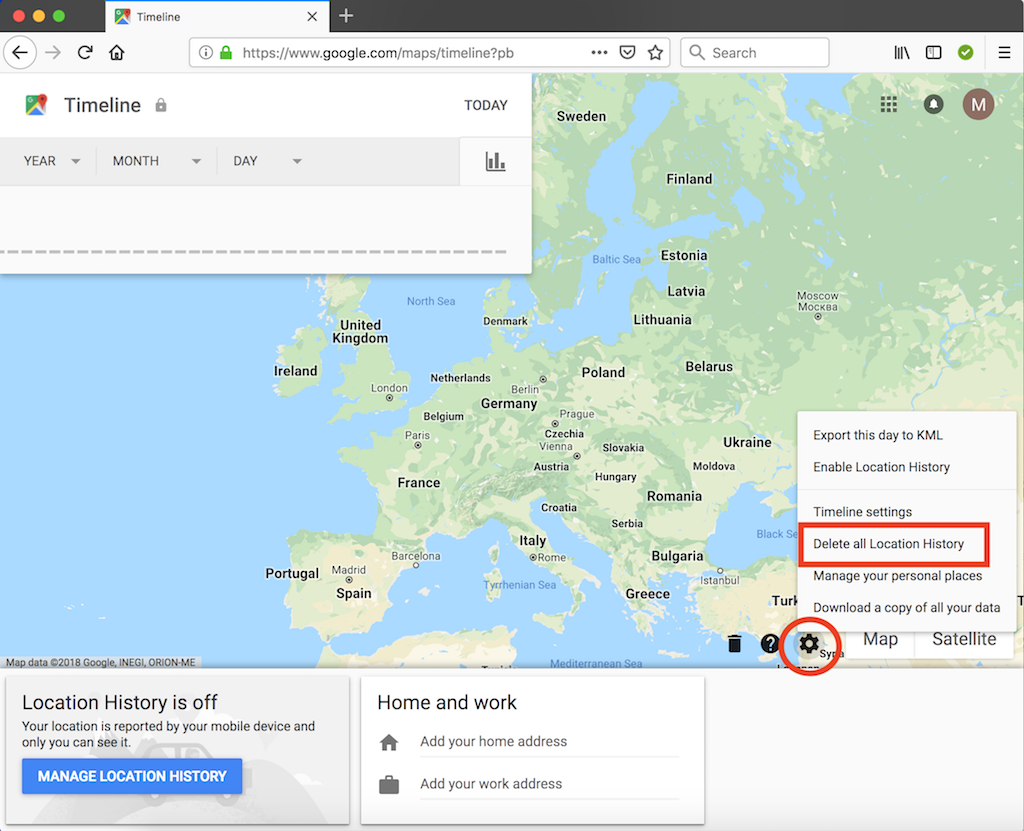Open page actions three-dots menu

[599, 52]
